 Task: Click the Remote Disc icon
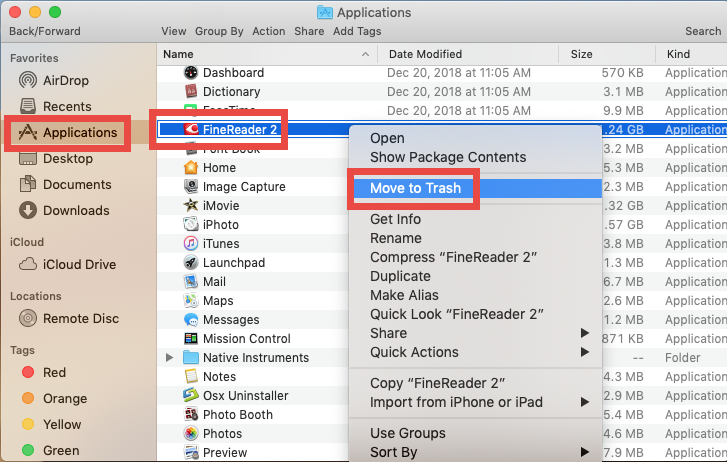(28, 319)
